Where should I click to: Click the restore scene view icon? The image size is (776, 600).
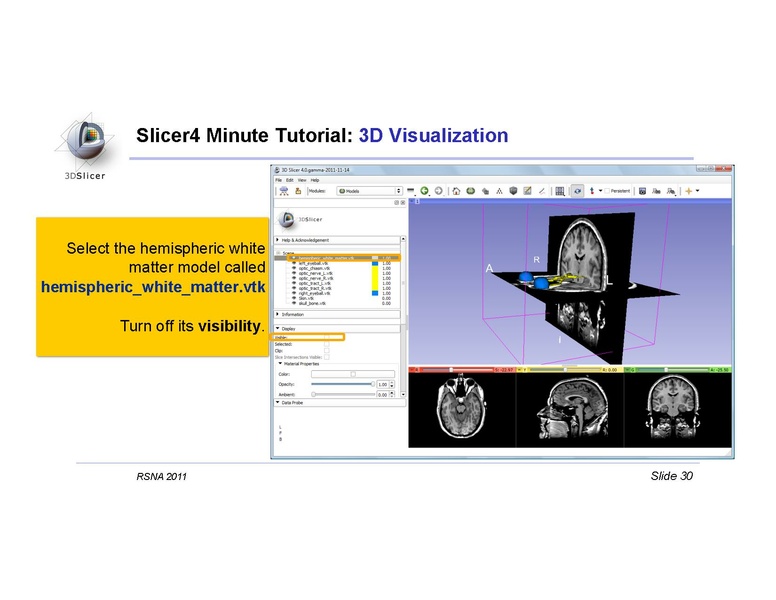[671, 191]
